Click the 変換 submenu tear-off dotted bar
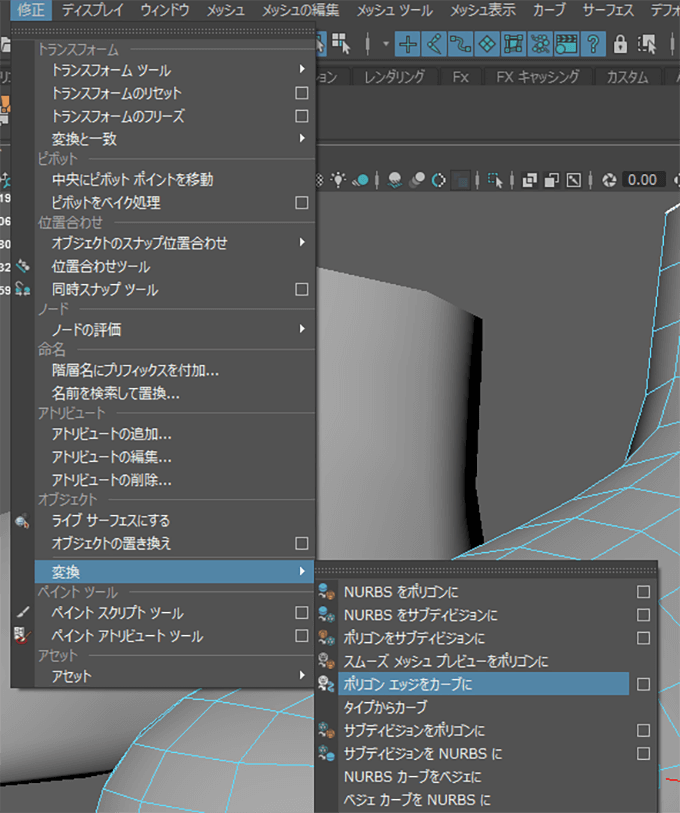Image resolution: width=680 pixels, height=813 pixels. pyautogui.click(x=486, y=570)
